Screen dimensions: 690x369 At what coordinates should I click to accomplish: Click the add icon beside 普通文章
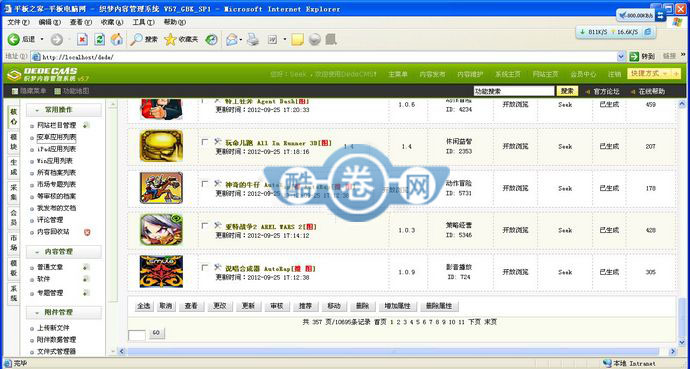86,267
